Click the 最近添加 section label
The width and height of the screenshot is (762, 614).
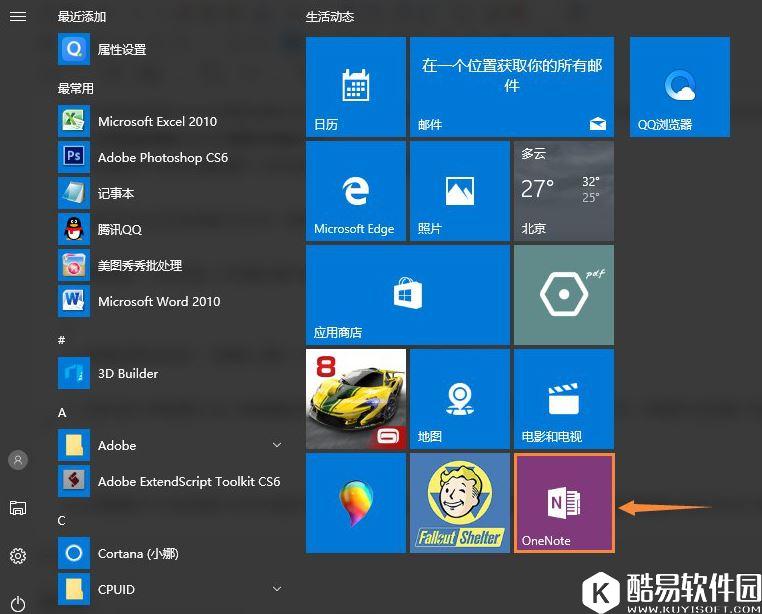tap(82, 17)
